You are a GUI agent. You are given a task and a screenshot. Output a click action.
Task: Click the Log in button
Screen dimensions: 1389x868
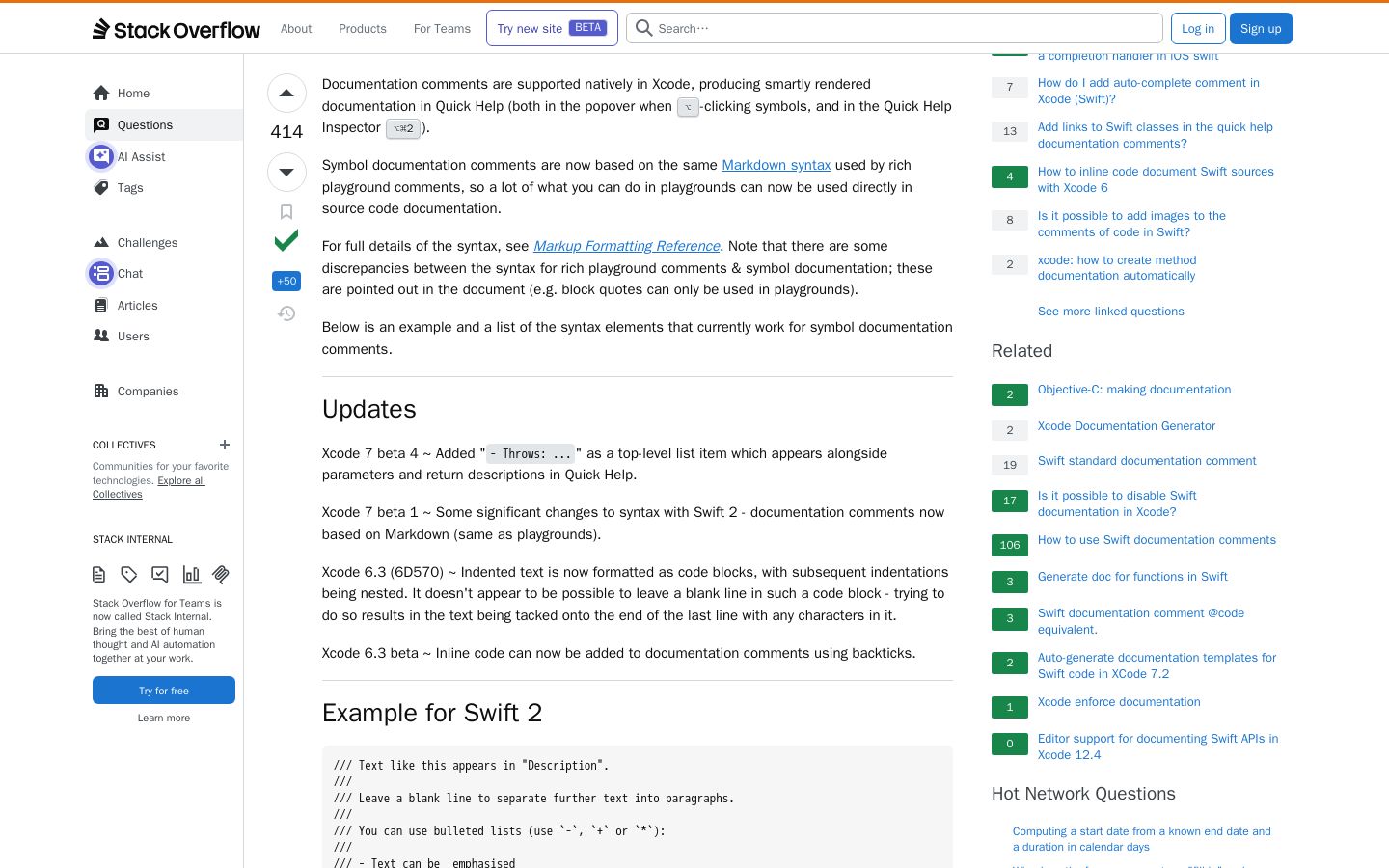point(1198,29)
